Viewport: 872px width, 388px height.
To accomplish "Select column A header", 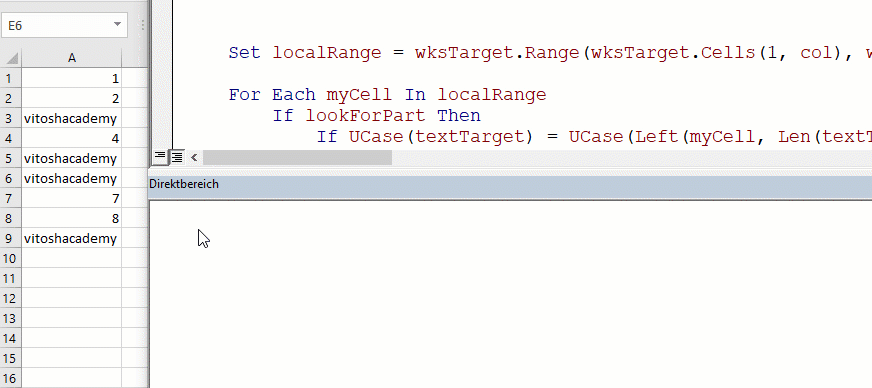I will click(72, 58).
